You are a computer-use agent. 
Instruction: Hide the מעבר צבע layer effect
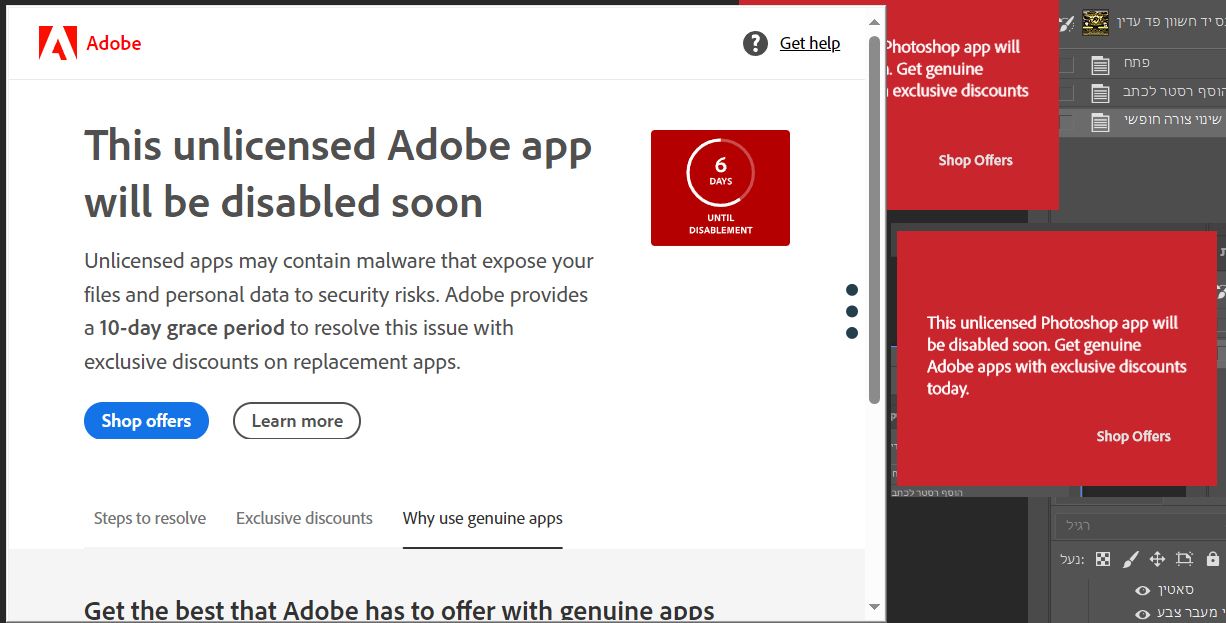1142,613
